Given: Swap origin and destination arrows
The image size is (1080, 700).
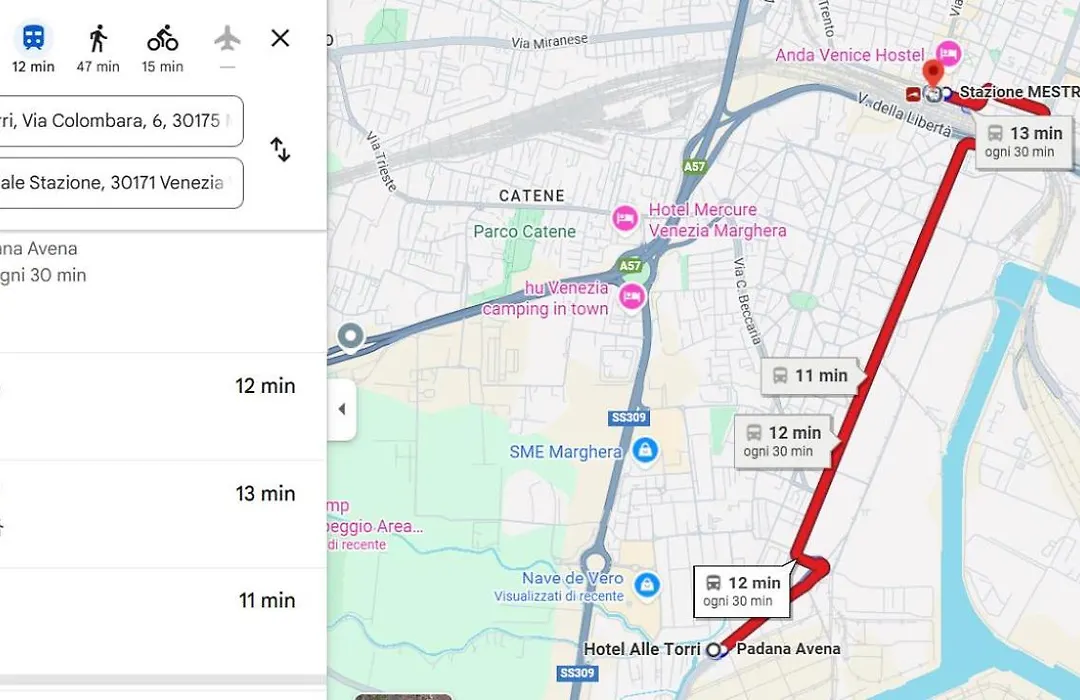Looking at the screenshot, I should 280,150.
